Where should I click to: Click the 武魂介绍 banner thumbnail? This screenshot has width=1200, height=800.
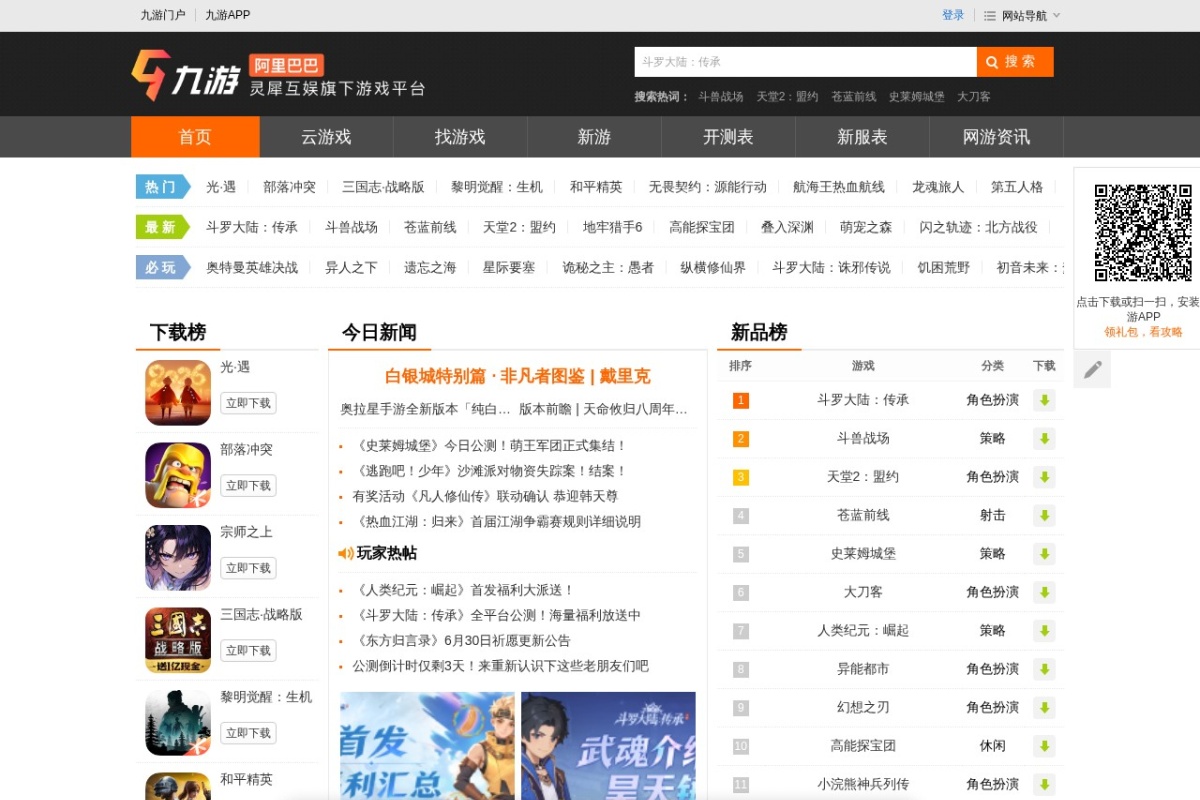tap(608, 746)
